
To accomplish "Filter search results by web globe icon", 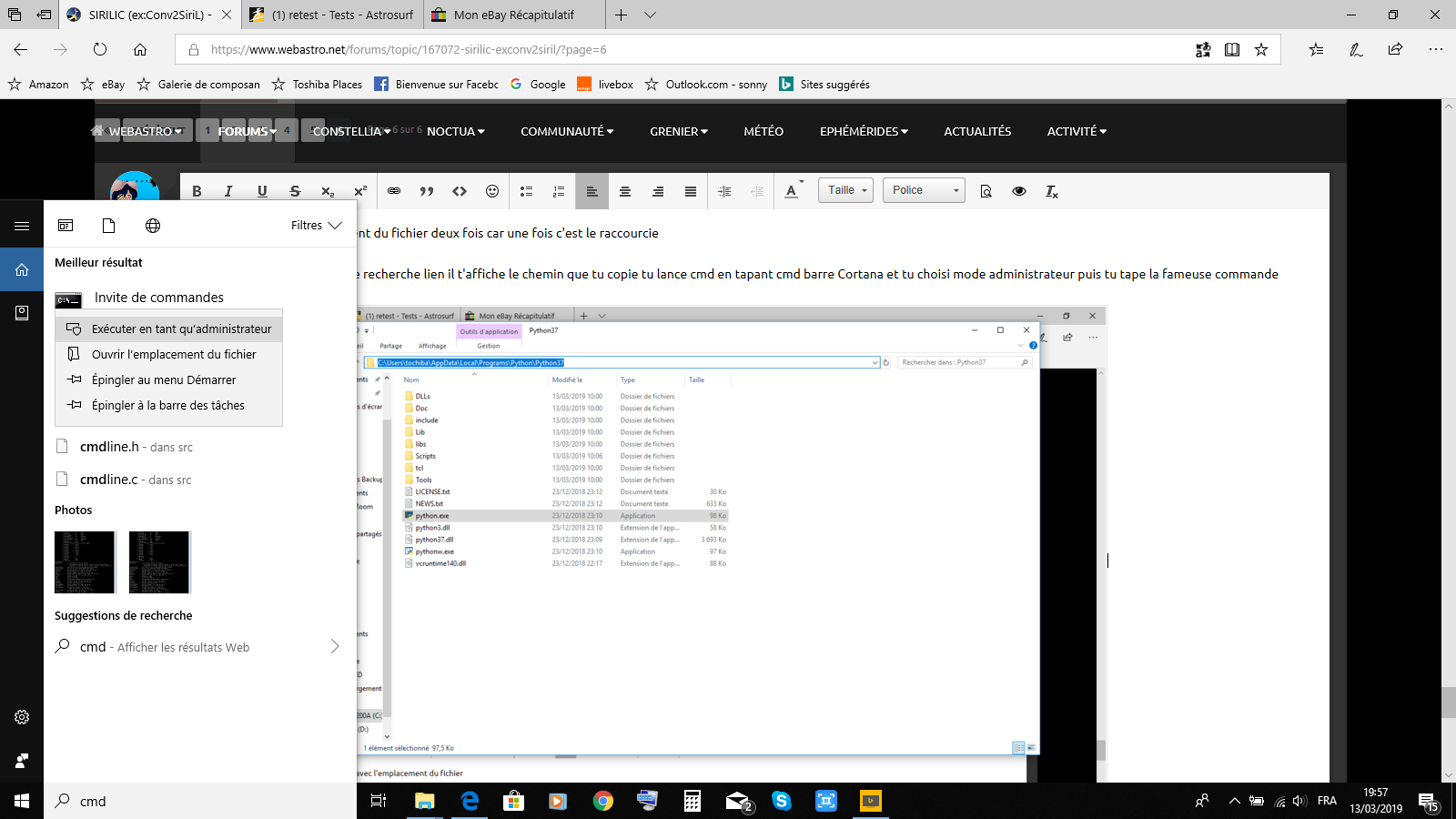I will point(153,226).
